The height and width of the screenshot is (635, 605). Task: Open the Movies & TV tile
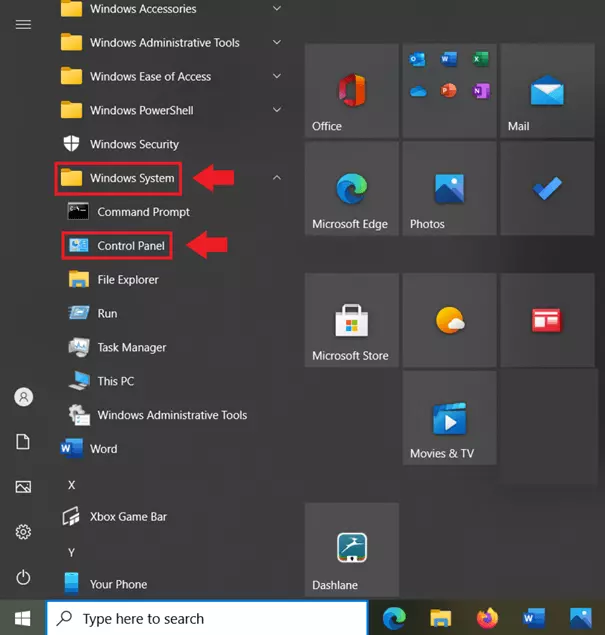(x=449, y=418)
